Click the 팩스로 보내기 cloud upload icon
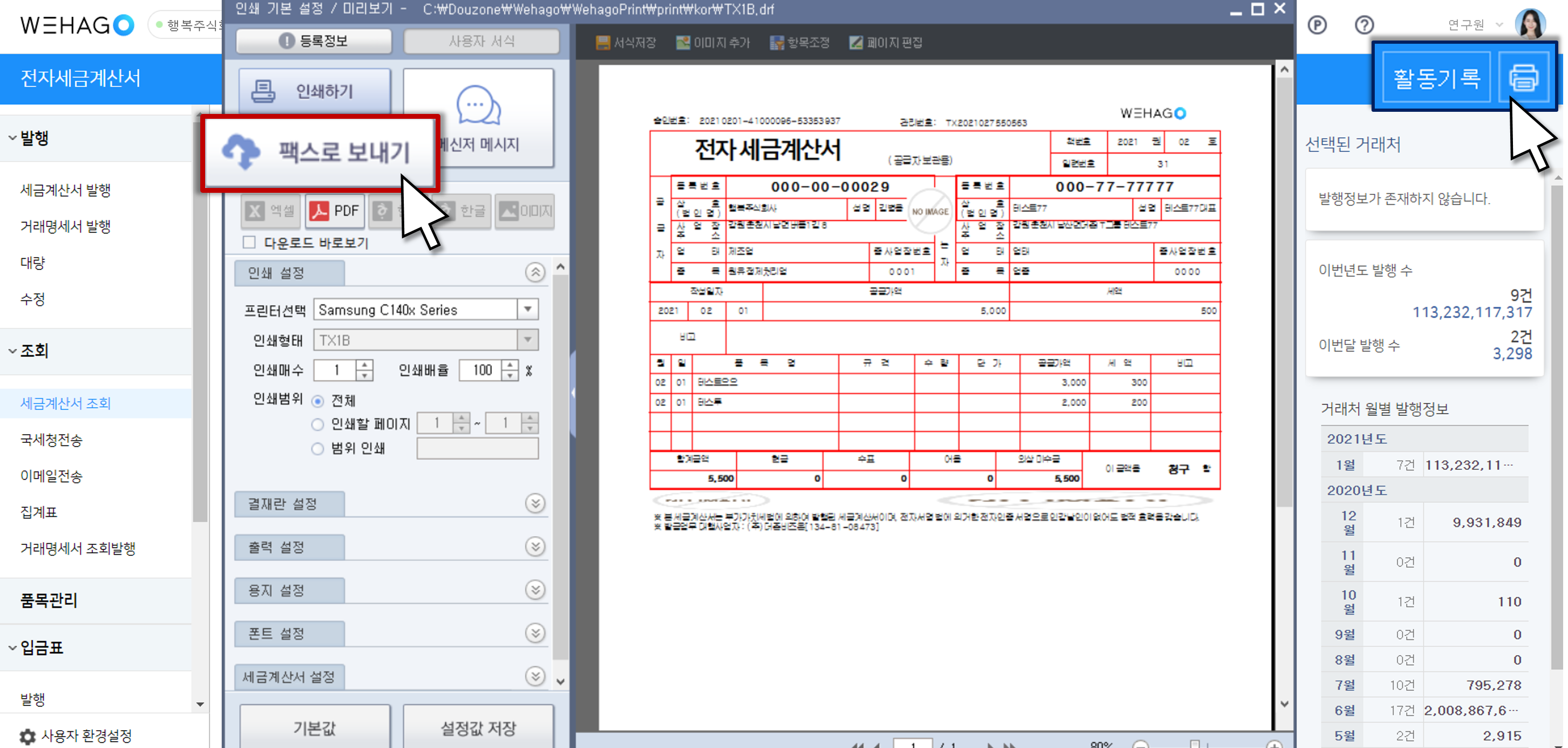Image resolution: width=1568 pixels, height=748 pixels. pos(241,152)
